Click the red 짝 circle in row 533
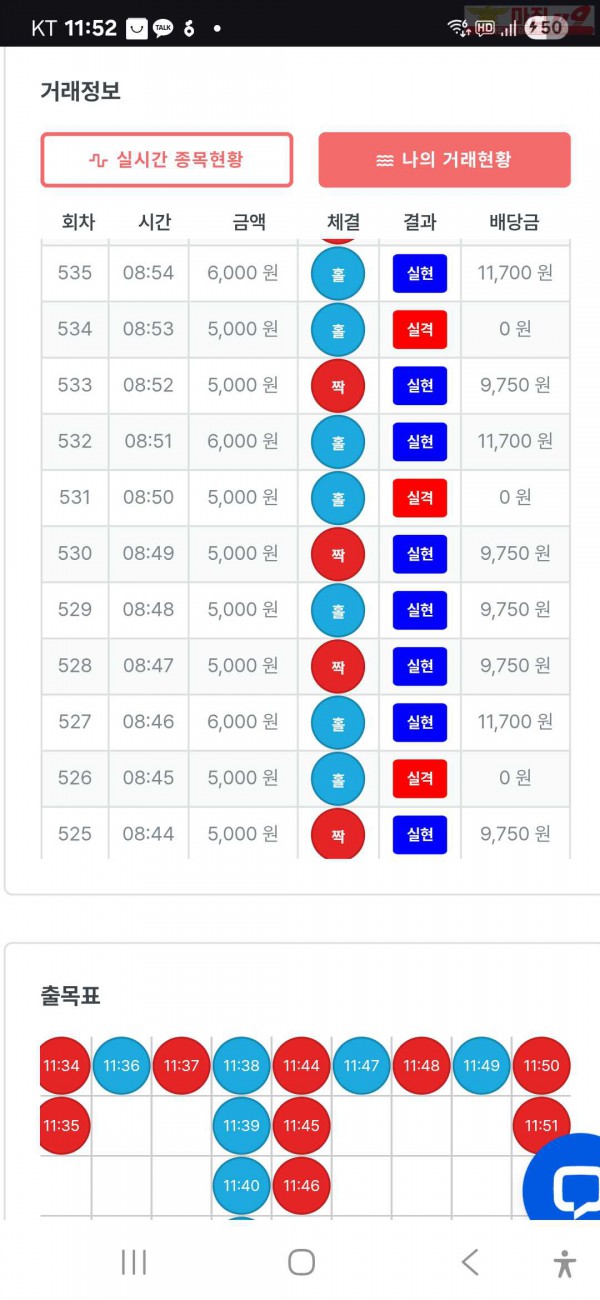 (338, 385)
